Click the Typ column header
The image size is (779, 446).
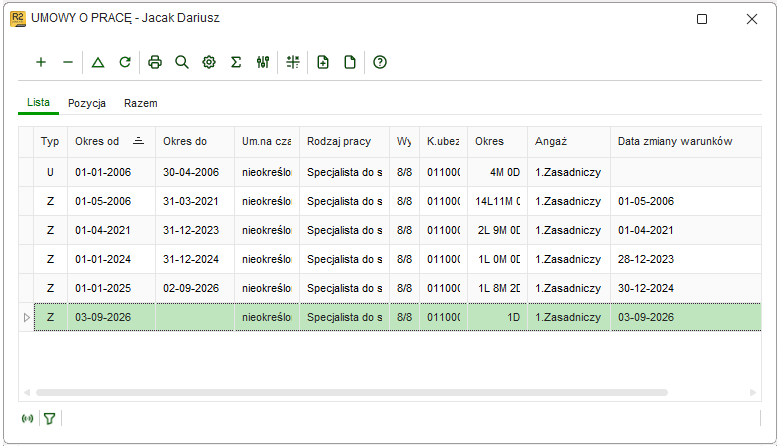50,142
